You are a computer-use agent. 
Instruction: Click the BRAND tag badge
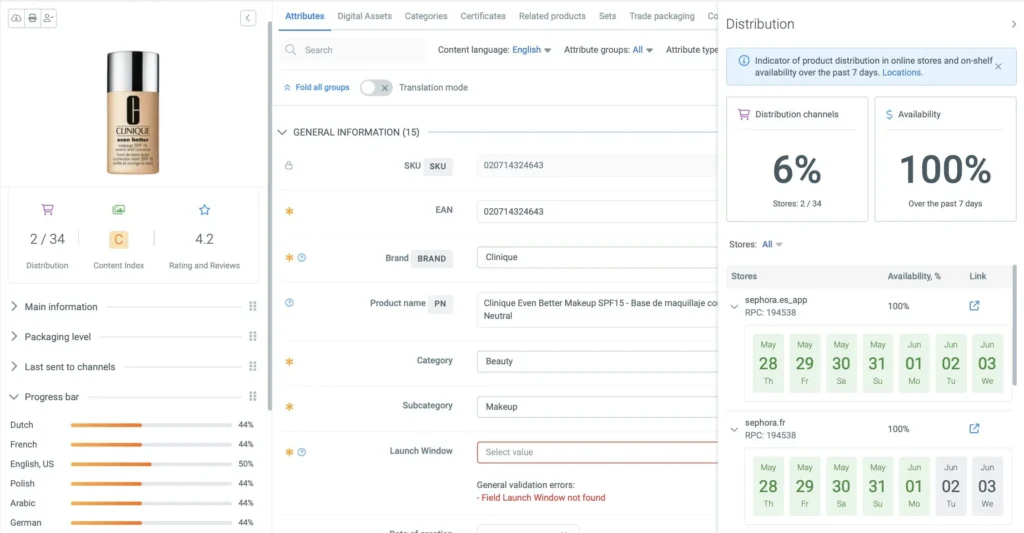[x=432, y=259]
